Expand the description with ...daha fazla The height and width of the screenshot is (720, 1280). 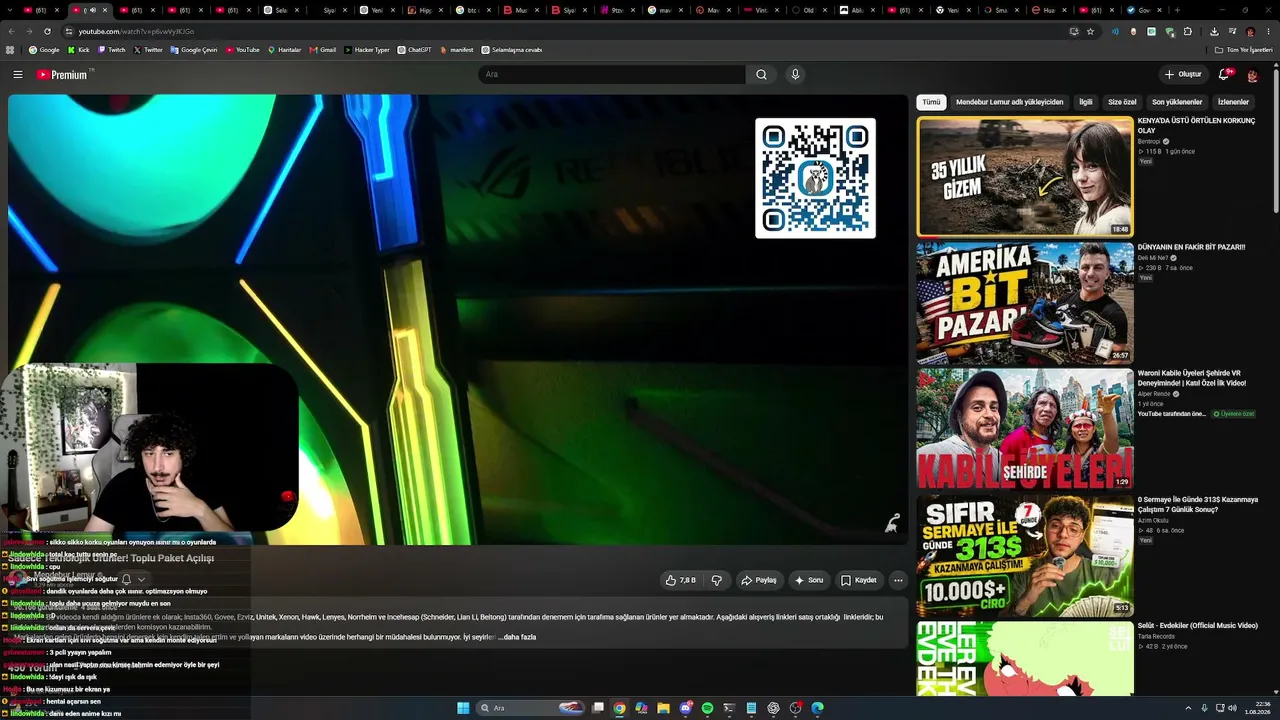point(517,637)
